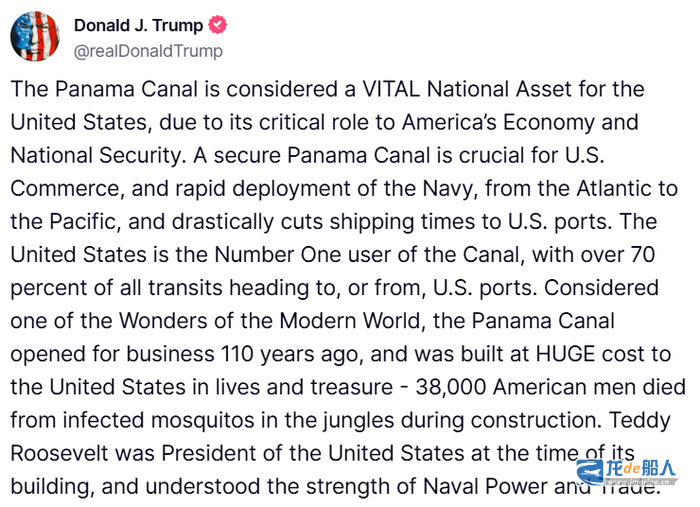Click the word Pacific in the post
The image size is (700, 507).
(77, 221)
